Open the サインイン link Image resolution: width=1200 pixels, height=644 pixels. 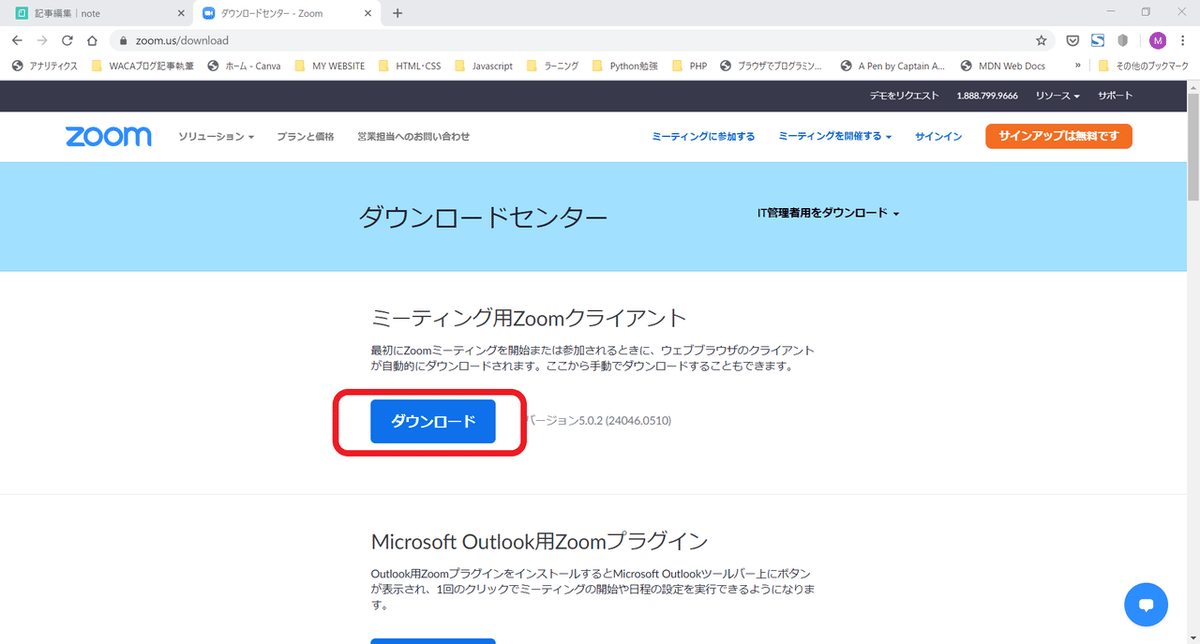click(x=937, y=136)
